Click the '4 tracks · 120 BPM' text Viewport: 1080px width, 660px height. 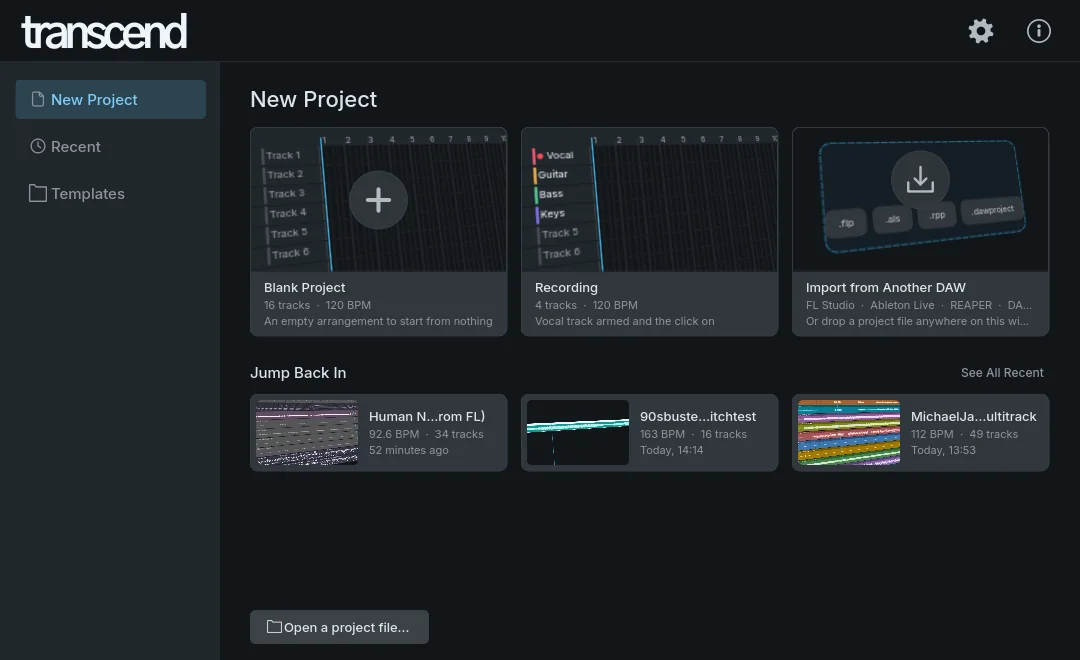pyautogui.click(x=586, y=305)
